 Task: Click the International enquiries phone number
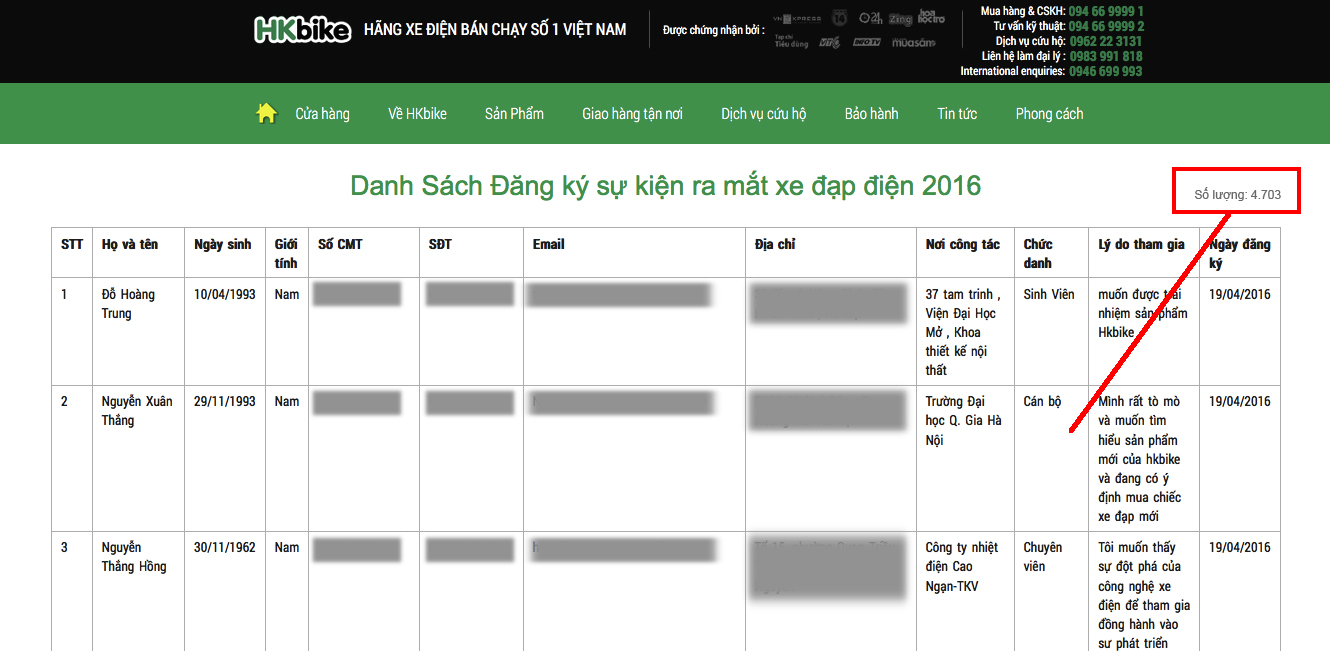[1105, 71]
